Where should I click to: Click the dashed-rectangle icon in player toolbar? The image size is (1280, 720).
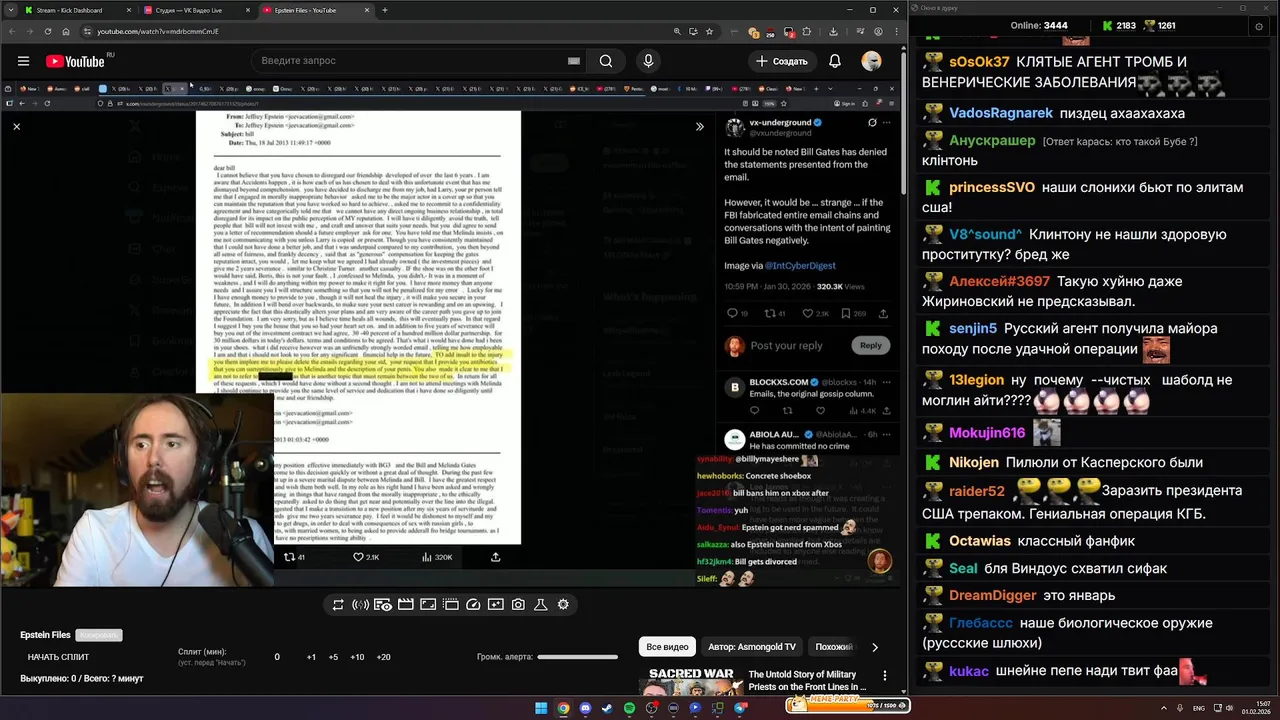click(451, 604)
